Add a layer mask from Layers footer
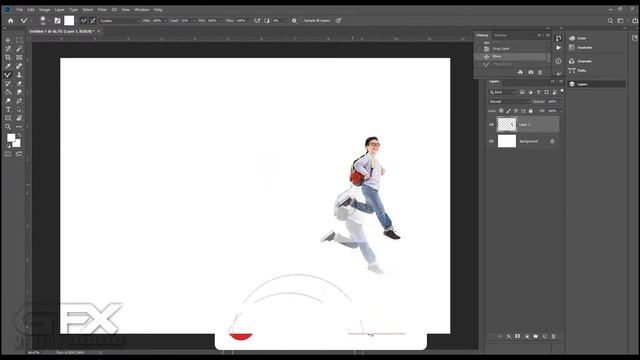640x360 pixels. pyautogui.click(x=518, y=336)
